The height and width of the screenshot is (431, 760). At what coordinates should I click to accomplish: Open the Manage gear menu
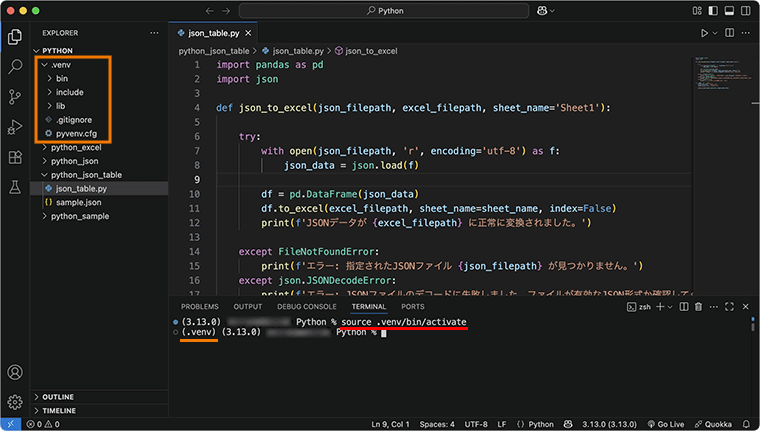[15, 402]
